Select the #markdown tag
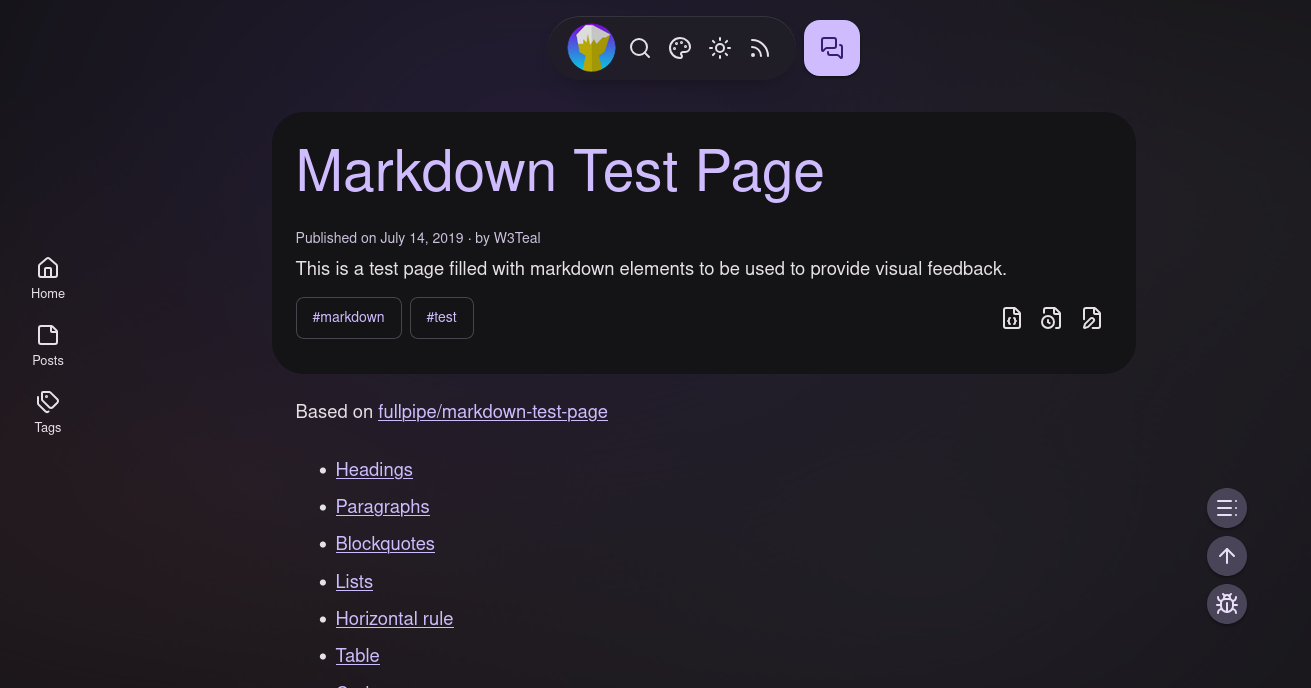Image resolution: width=1311 pixels, height=688 pixels. click(x=348, y=318)
